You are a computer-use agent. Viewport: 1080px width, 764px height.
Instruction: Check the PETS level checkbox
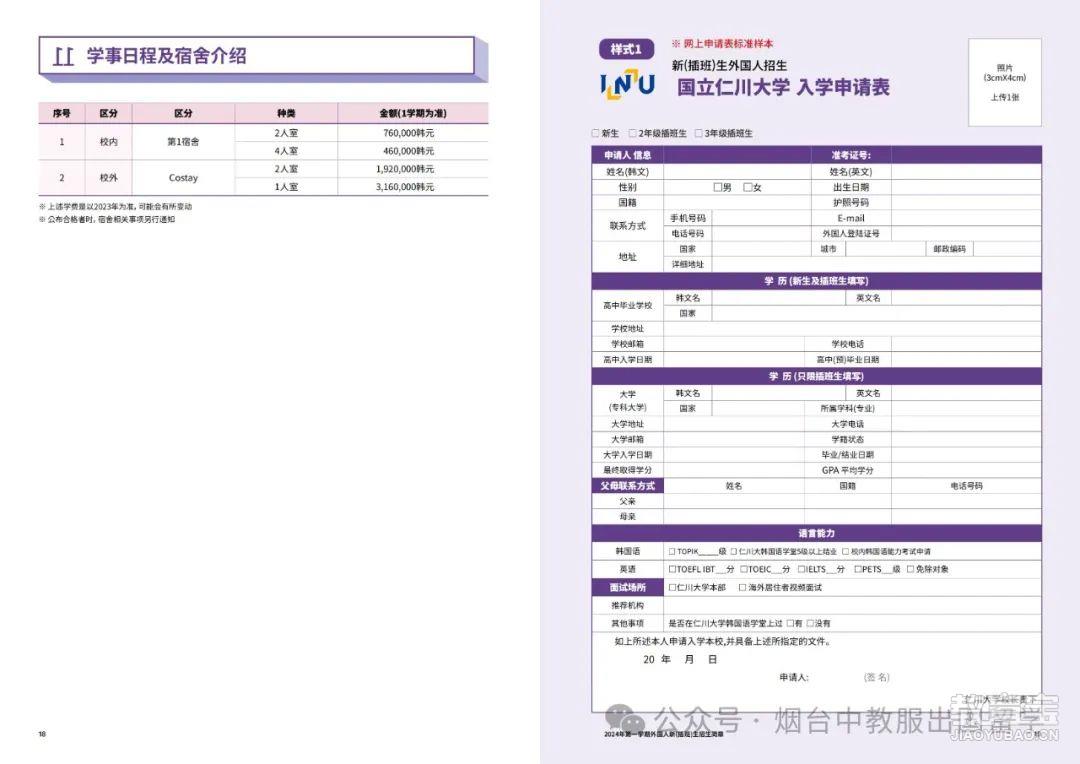858,569
